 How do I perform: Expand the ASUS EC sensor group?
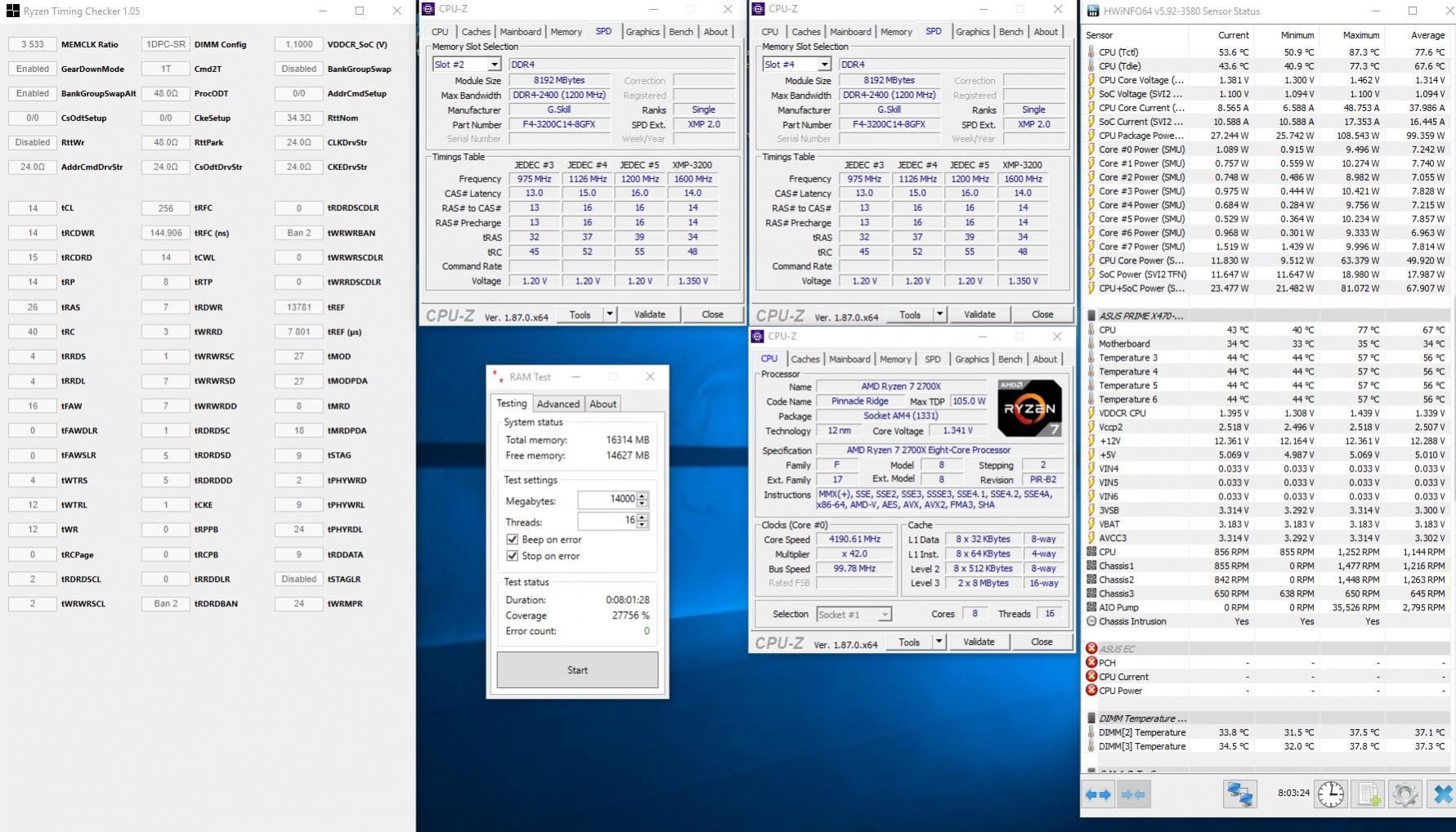[x=1091, y=649]
